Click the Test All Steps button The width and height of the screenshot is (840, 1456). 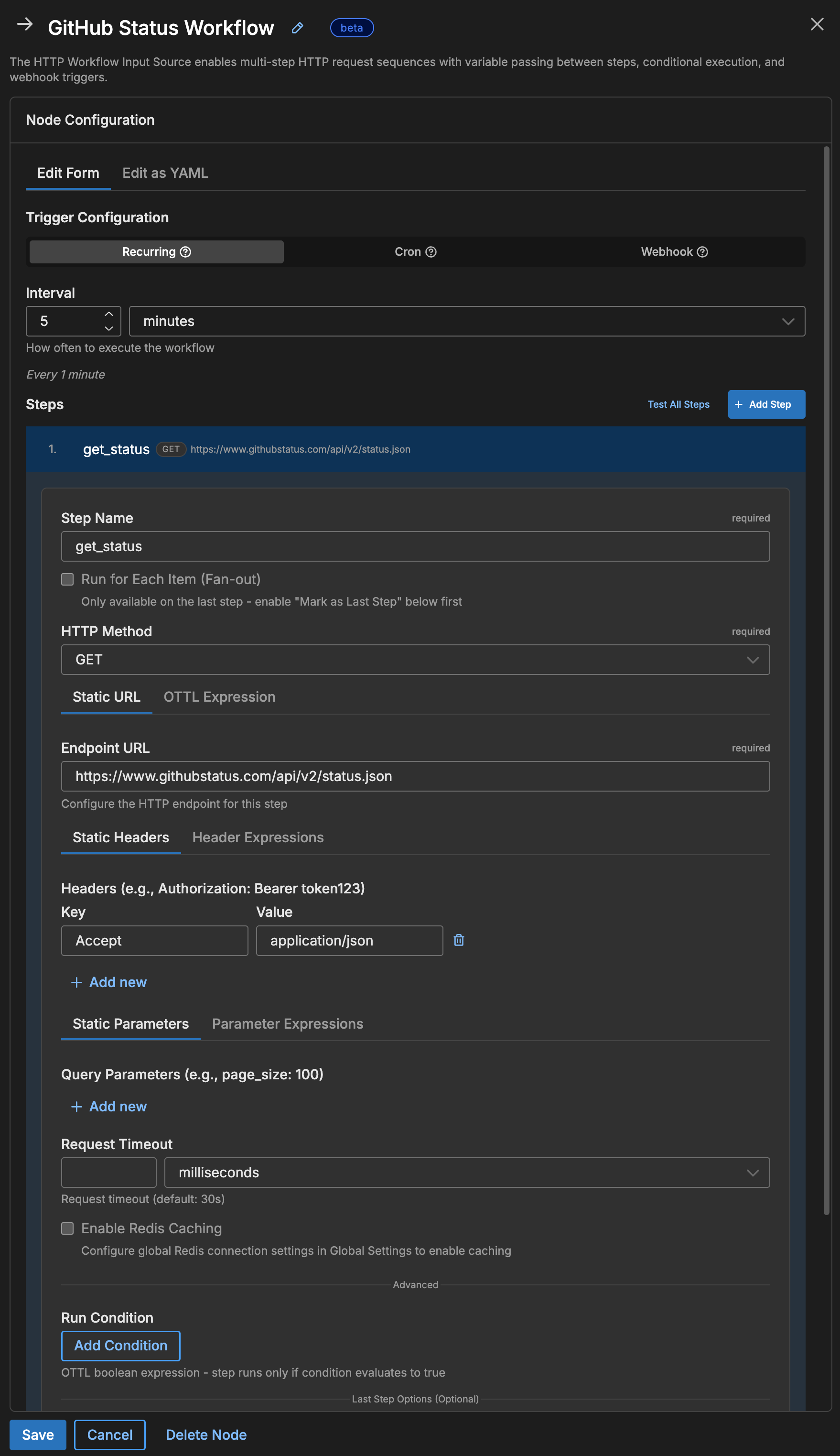click(x=678, y=404)
